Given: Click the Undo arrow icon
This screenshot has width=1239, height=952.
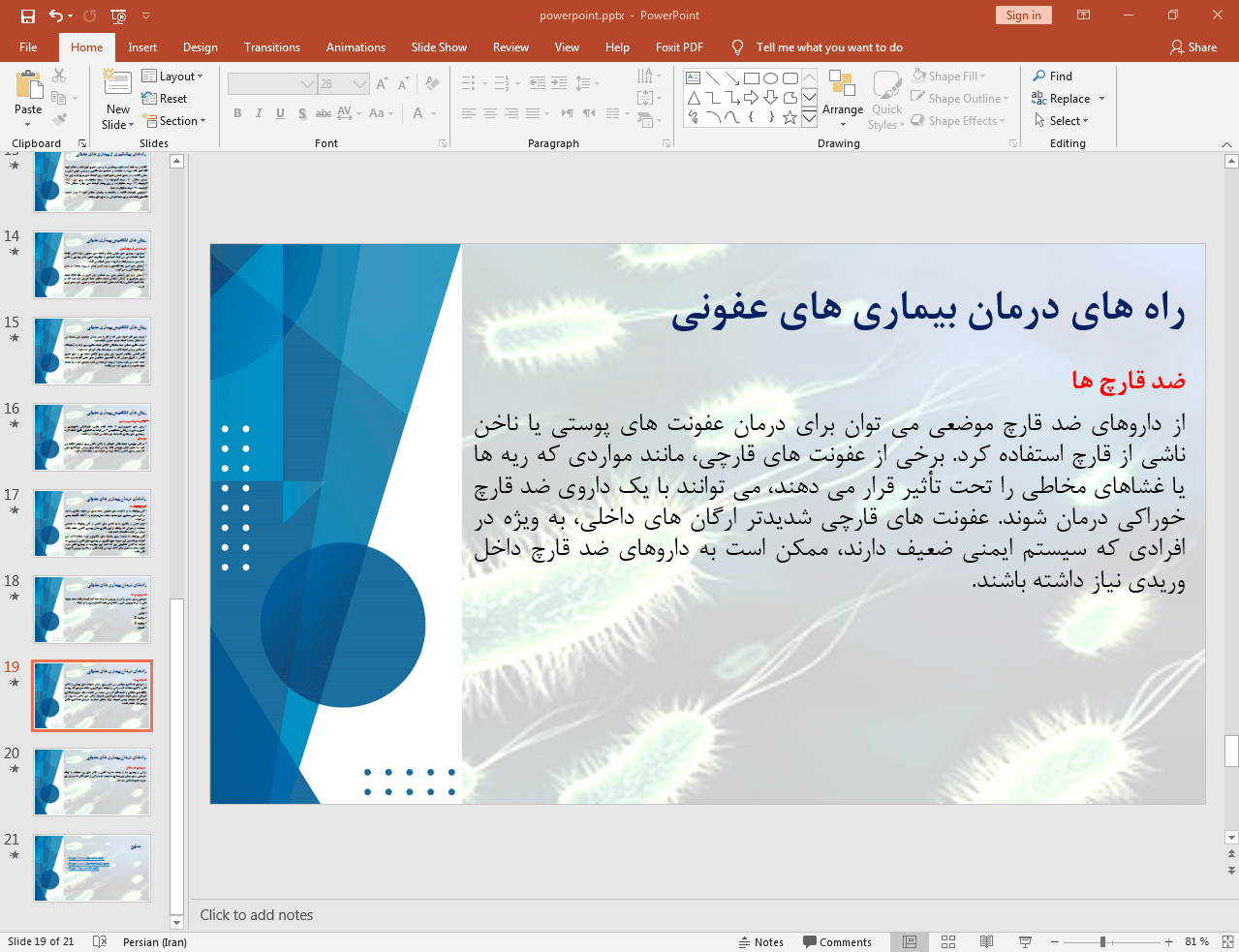Looking at the screenshot, I should click(x=56, y=15).
